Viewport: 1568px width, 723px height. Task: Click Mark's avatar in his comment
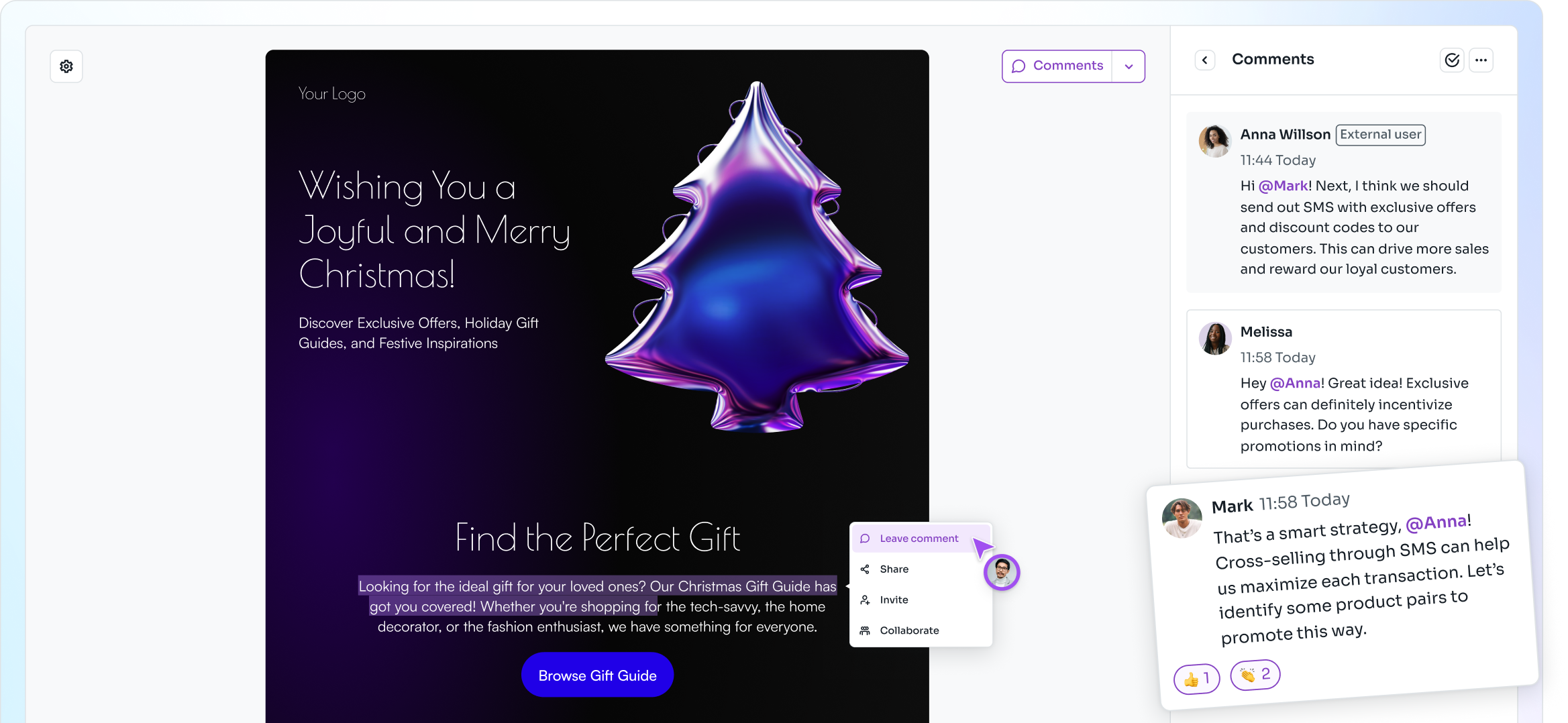(x=1182, y=518)
